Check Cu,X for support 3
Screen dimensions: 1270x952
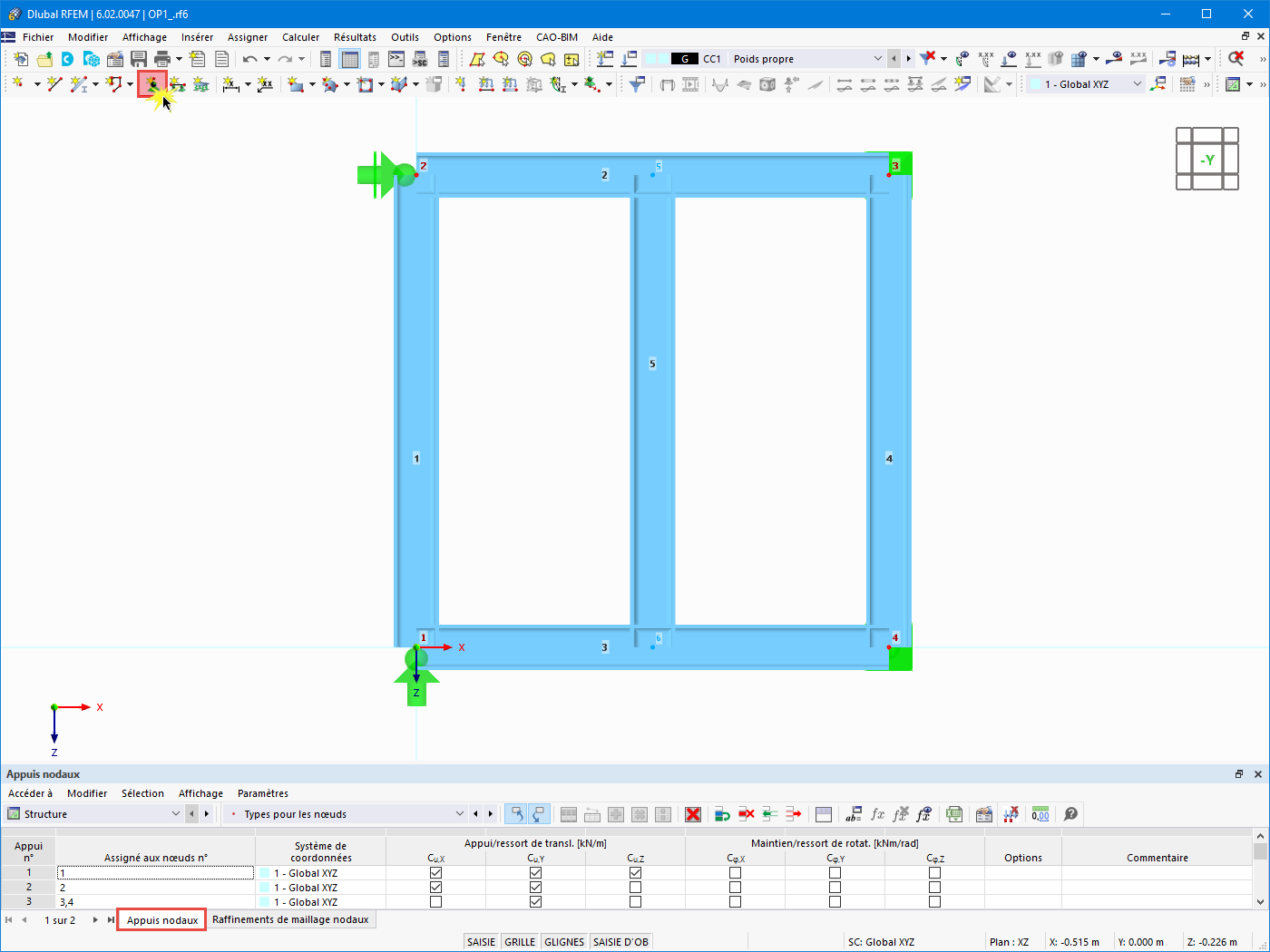coord(435,902)
